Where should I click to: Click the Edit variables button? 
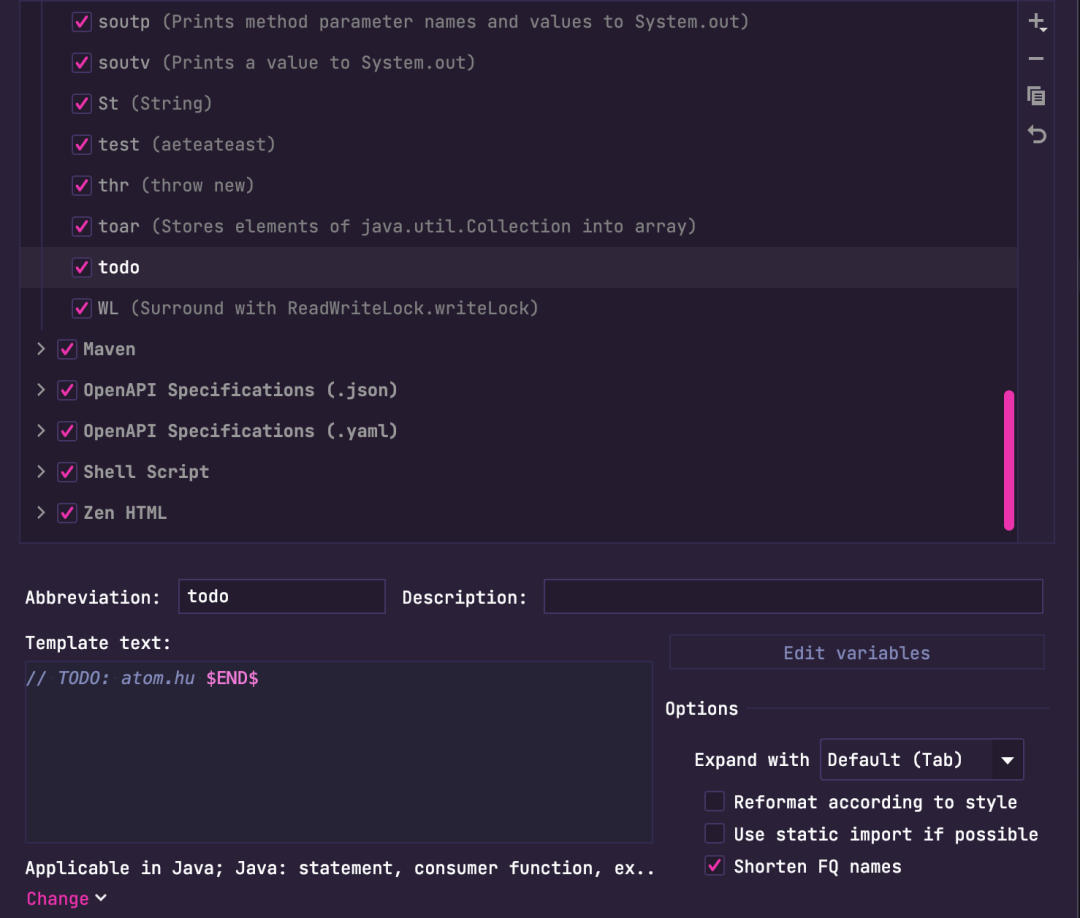(856, 652)
